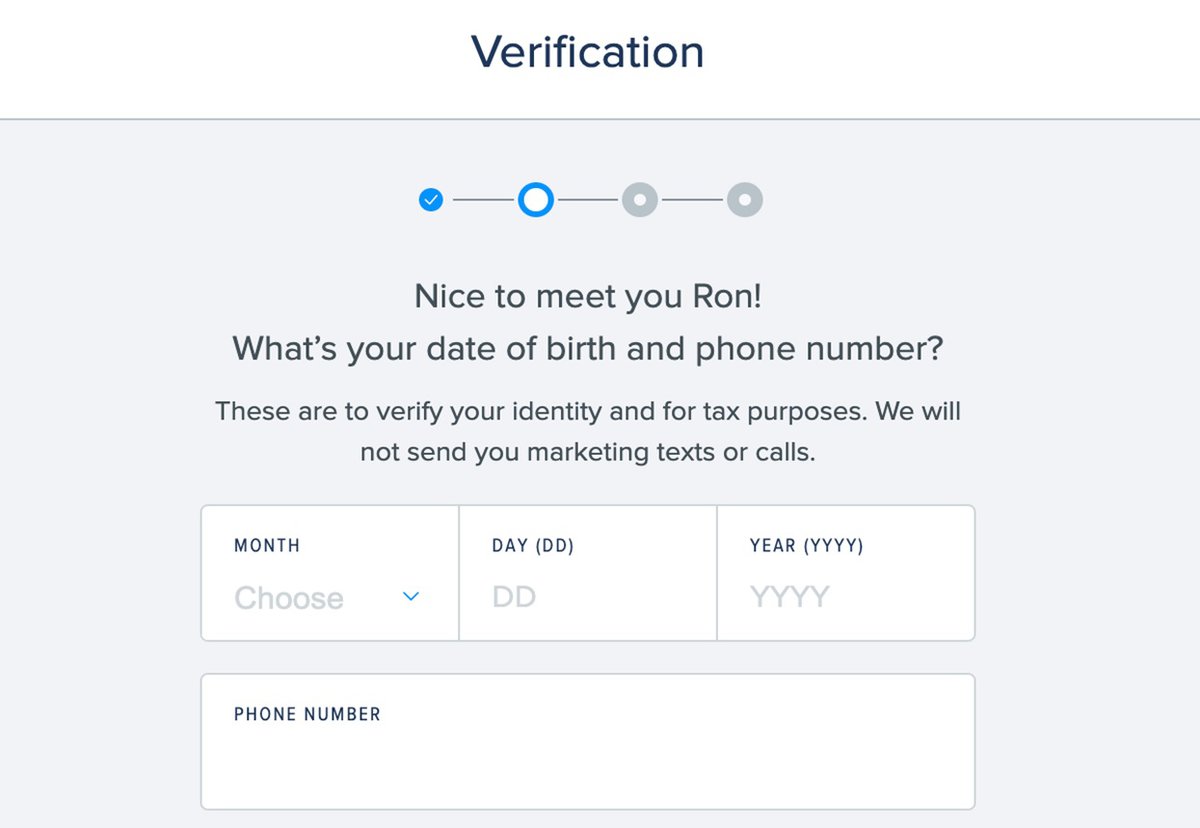Click the 'Nice to meet you Ron!' greeting
The height and width of the screenshot is (828, 1200).
(x=588, y=297)
